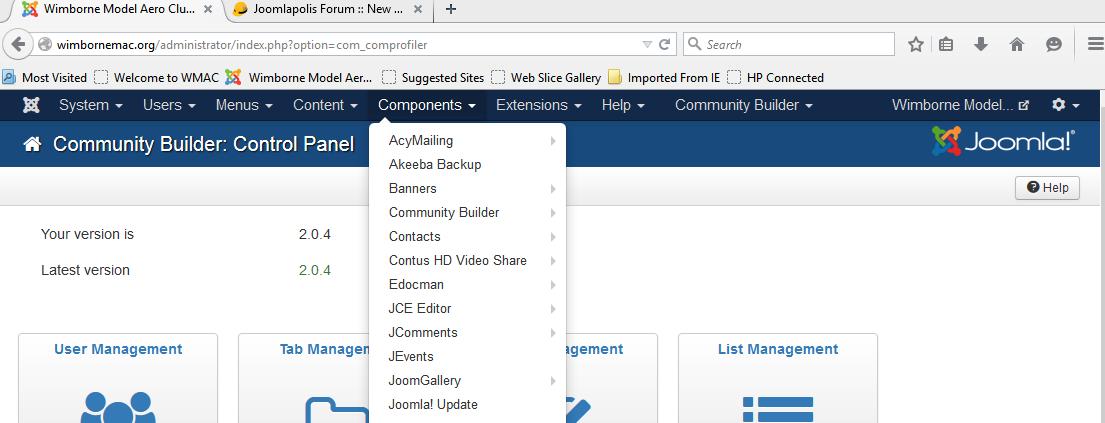This screenshot has height=423, width=1105.
Task: Open Web Slice Gallery bookmark
Action: click(x=546, y=78)
